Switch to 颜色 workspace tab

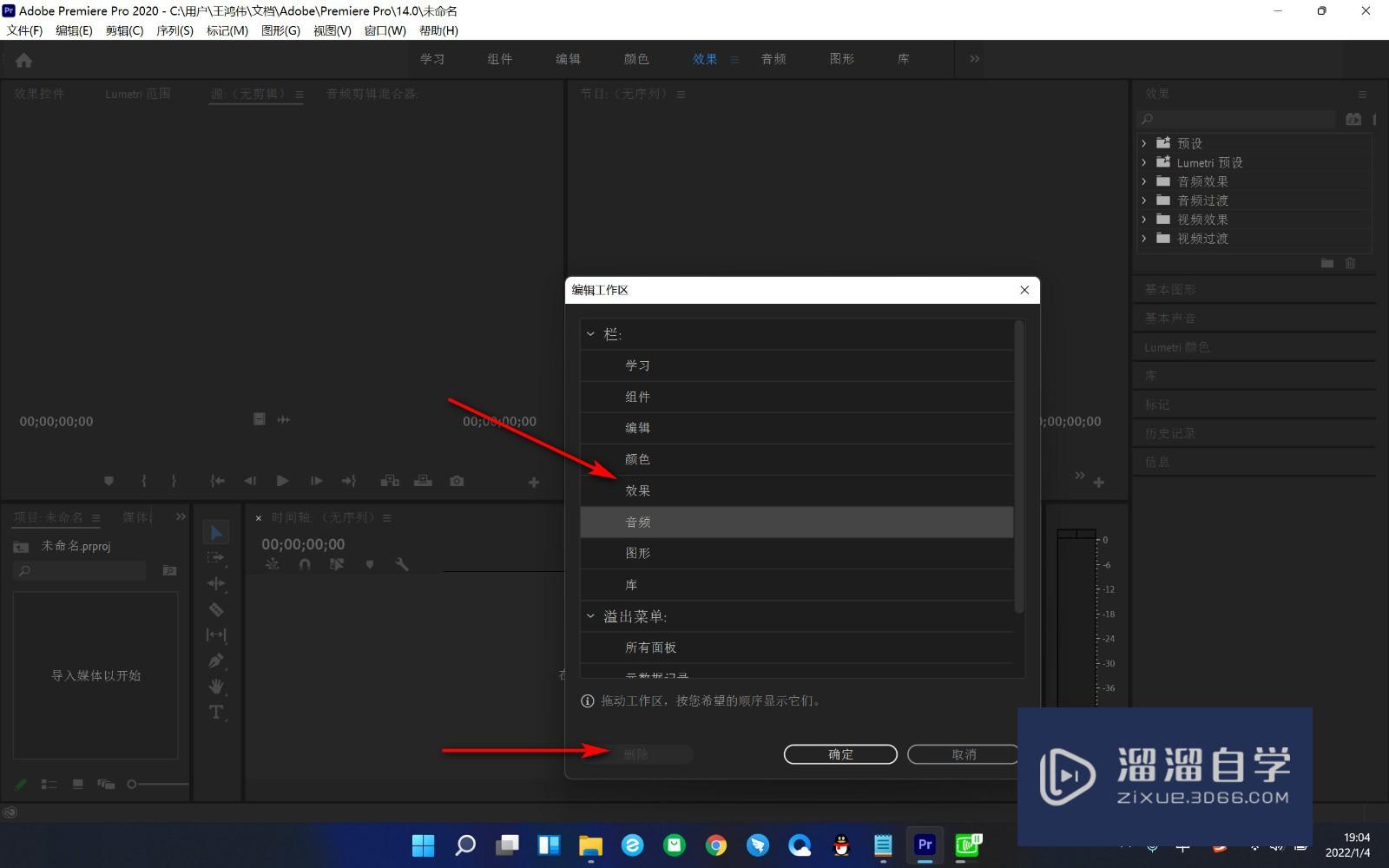tap(636, 59)
